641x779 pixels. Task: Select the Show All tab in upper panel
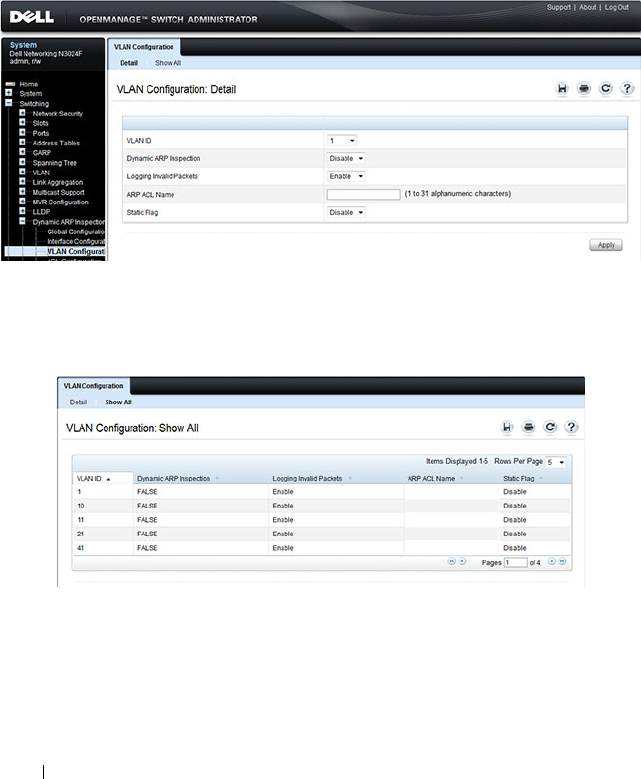[x=168, y=63]
